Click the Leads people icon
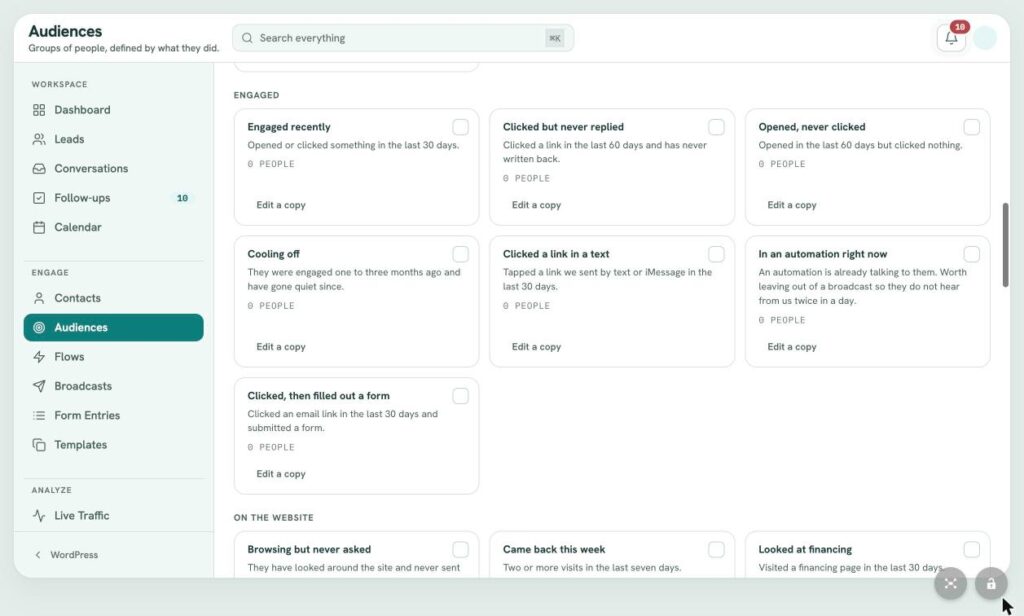This screenshot has height=616, width=1024. click(39, 139)
